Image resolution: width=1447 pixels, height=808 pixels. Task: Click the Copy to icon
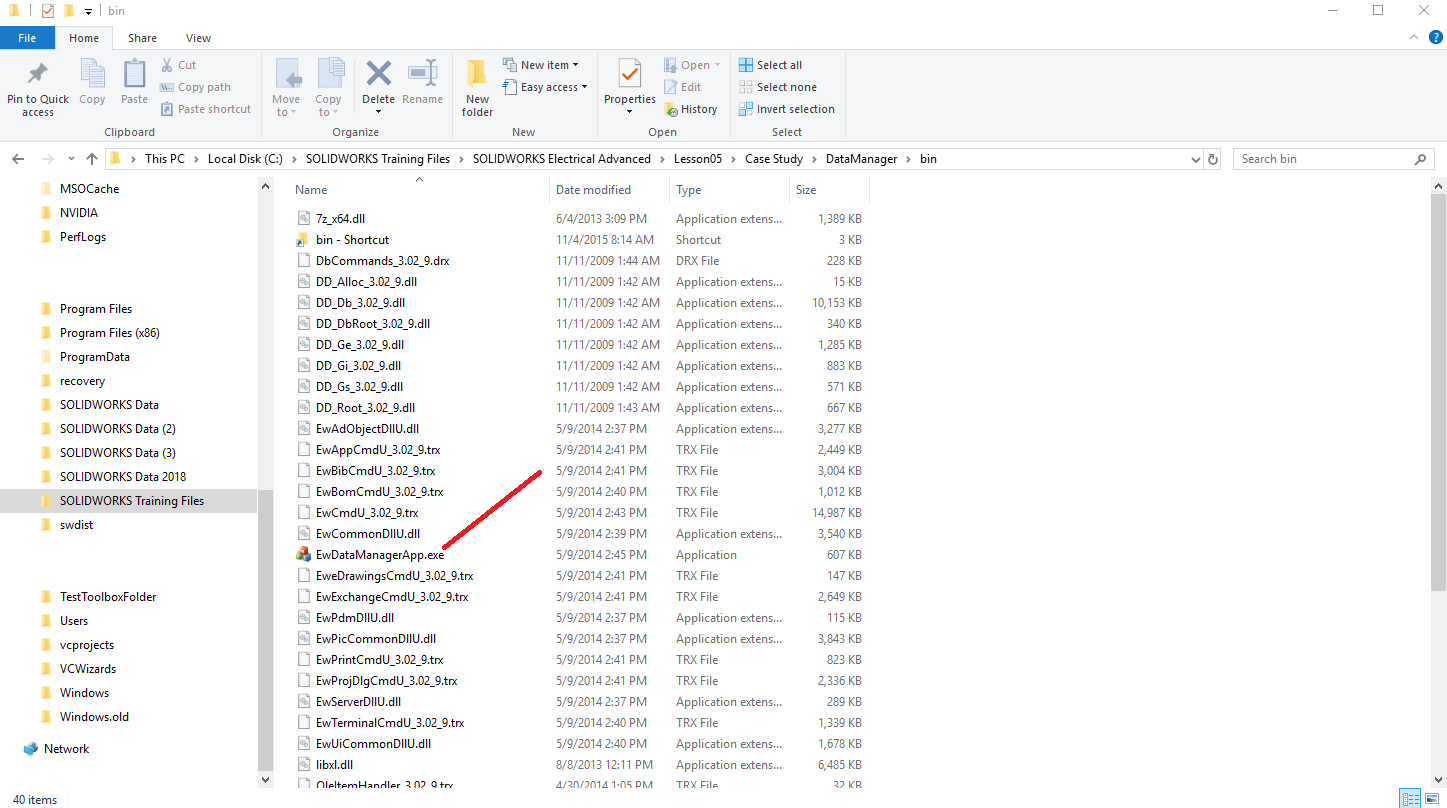click(329, 74)
